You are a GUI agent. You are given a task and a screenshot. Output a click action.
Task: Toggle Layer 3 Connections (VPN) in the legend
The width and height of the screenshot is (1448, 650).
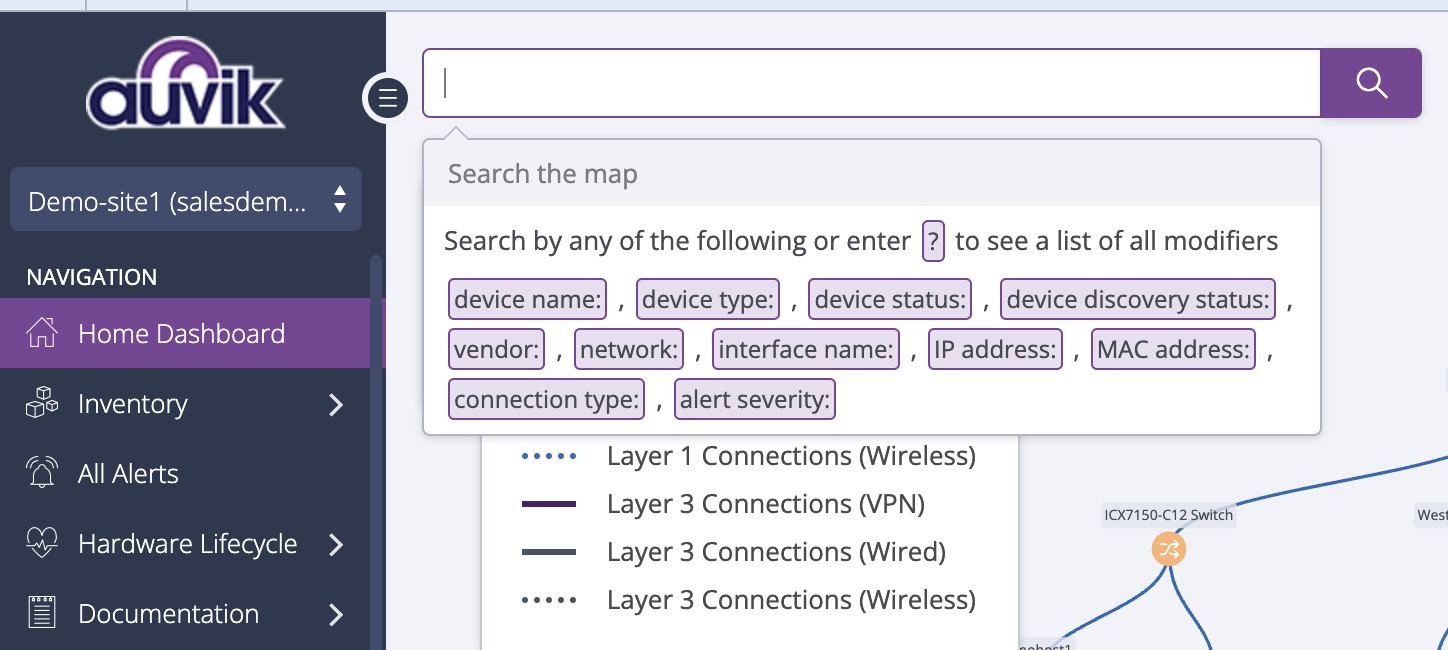pyautogui.click(x=766, y=503)
